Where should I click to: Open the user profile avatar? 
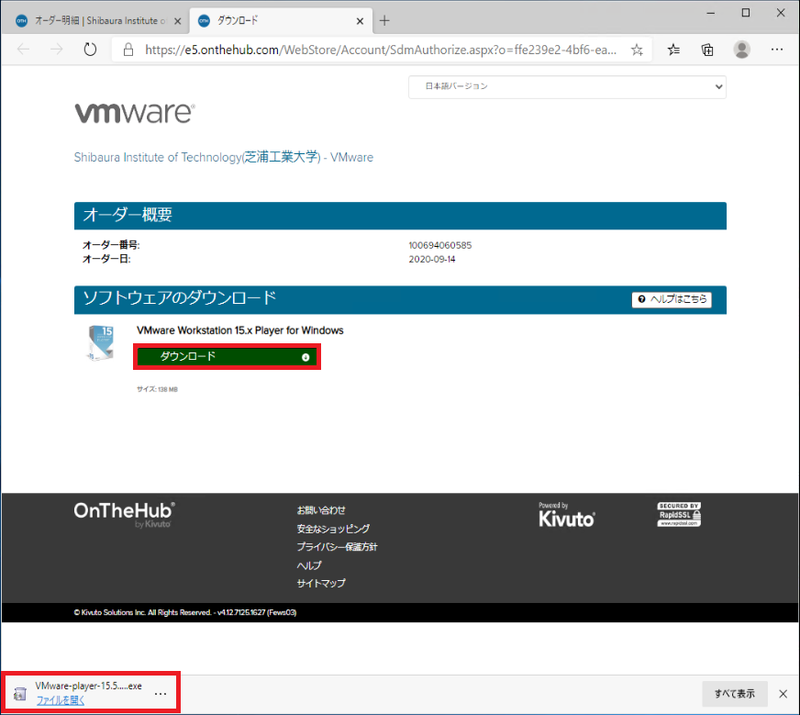click(x=741, y=50)
